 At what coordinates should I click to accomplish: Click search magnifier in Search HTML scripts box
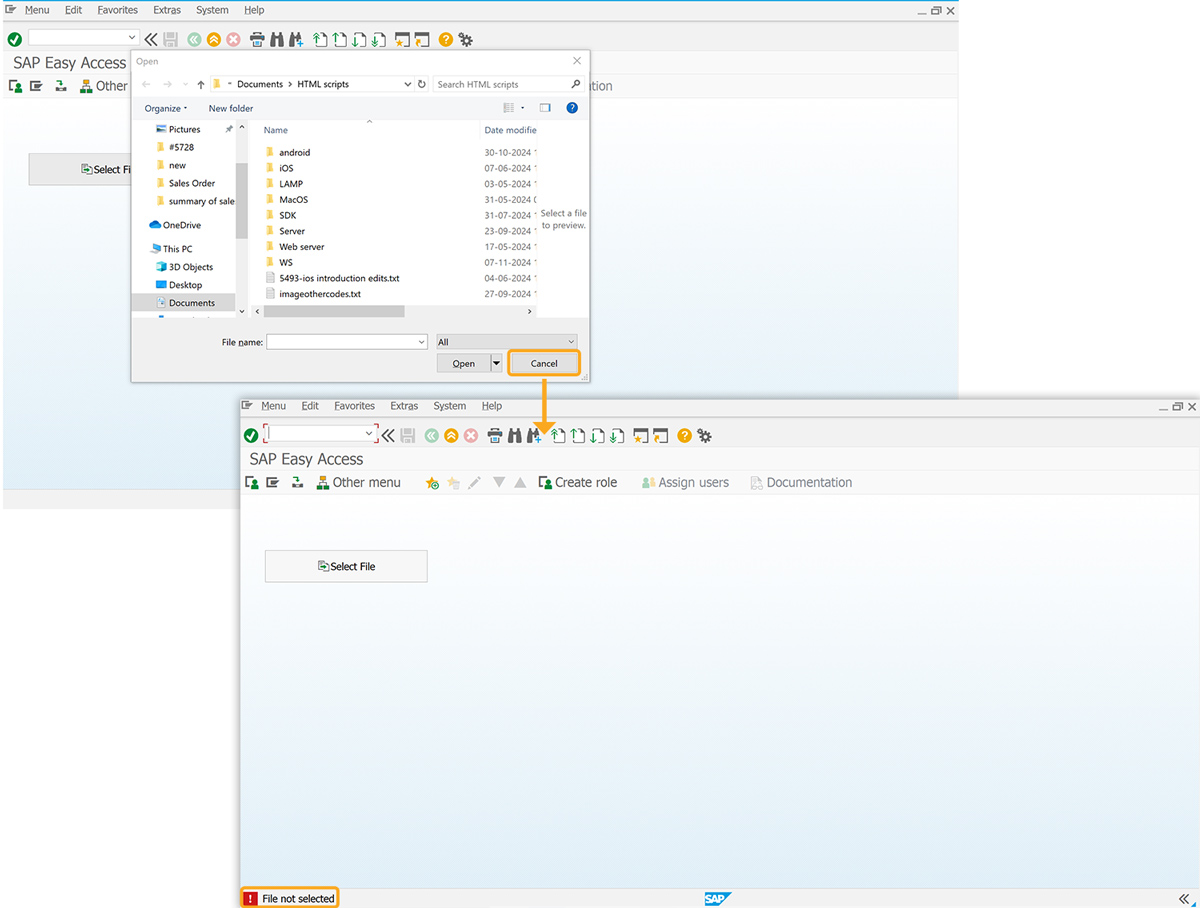(575, 85)
